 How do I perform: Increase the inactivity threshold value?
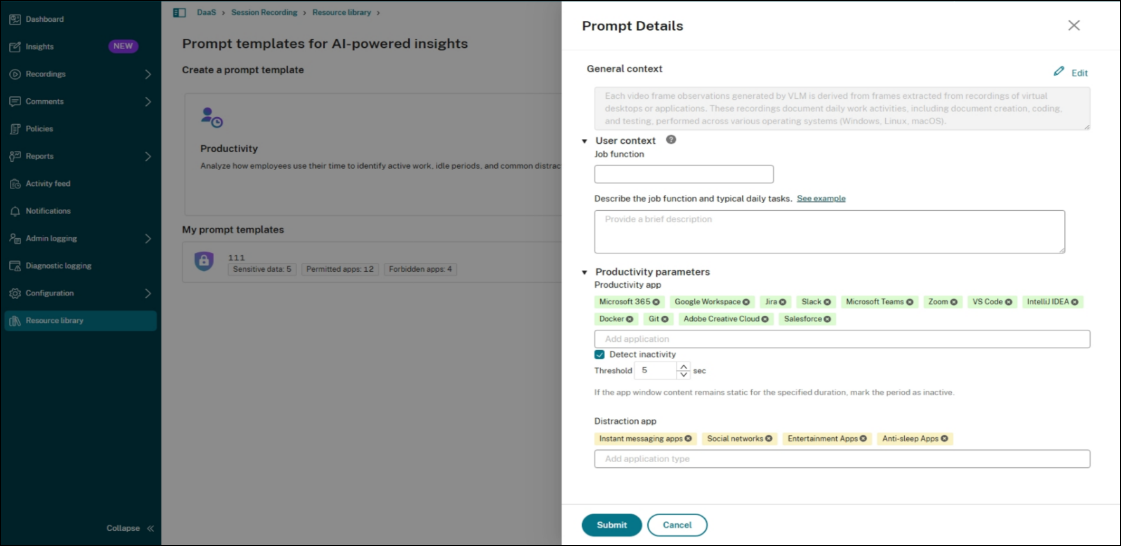click(683, 366)
